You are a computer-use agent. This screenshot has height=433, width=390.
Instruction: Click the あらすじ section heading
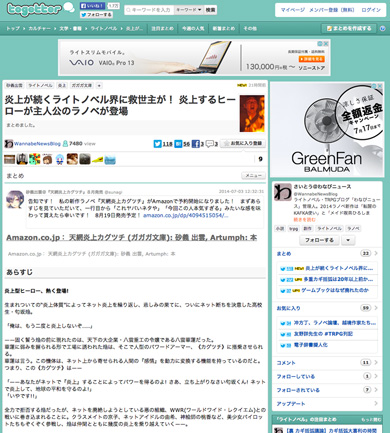pyautogui.click(x=19, y=272)
